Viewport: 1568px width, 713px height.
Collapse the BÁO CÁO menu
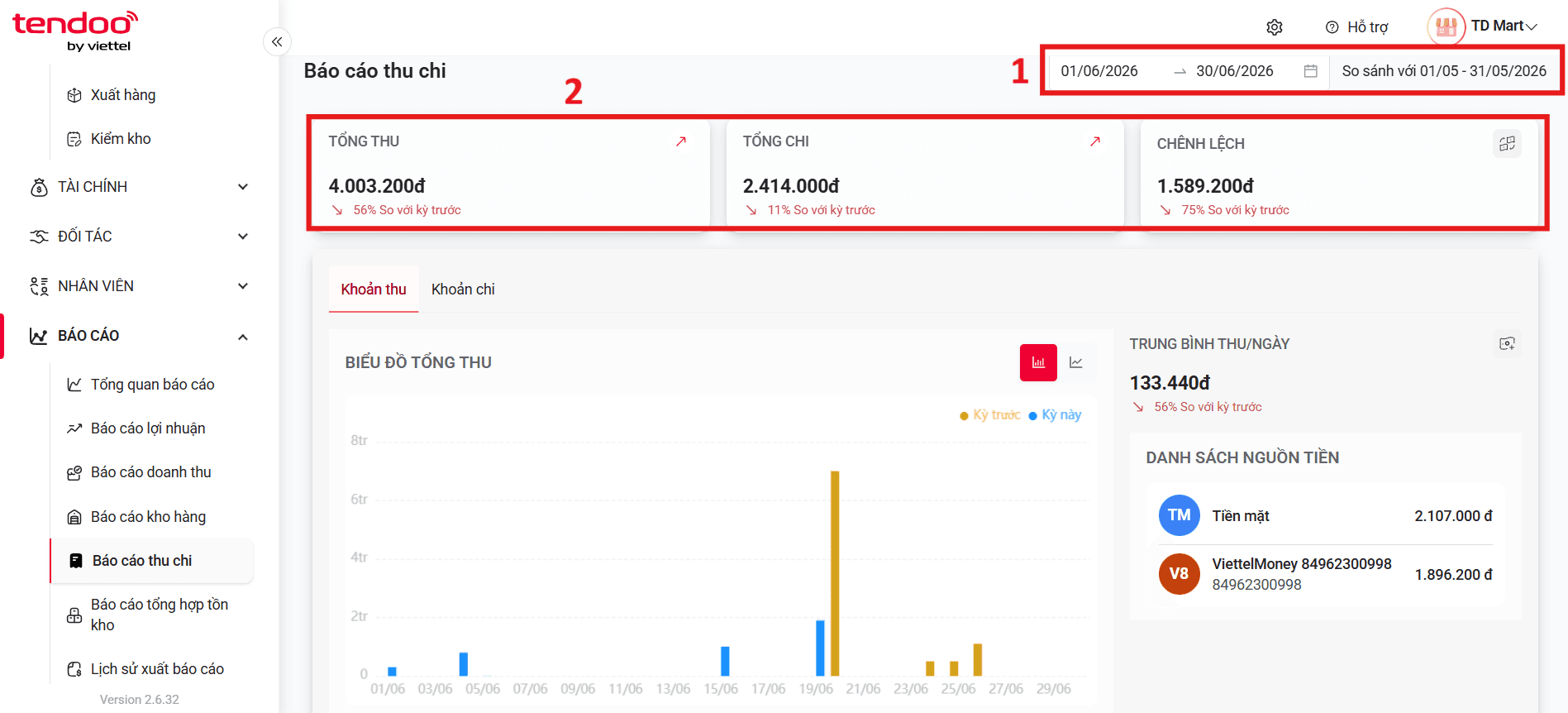[x=139, y=336]
